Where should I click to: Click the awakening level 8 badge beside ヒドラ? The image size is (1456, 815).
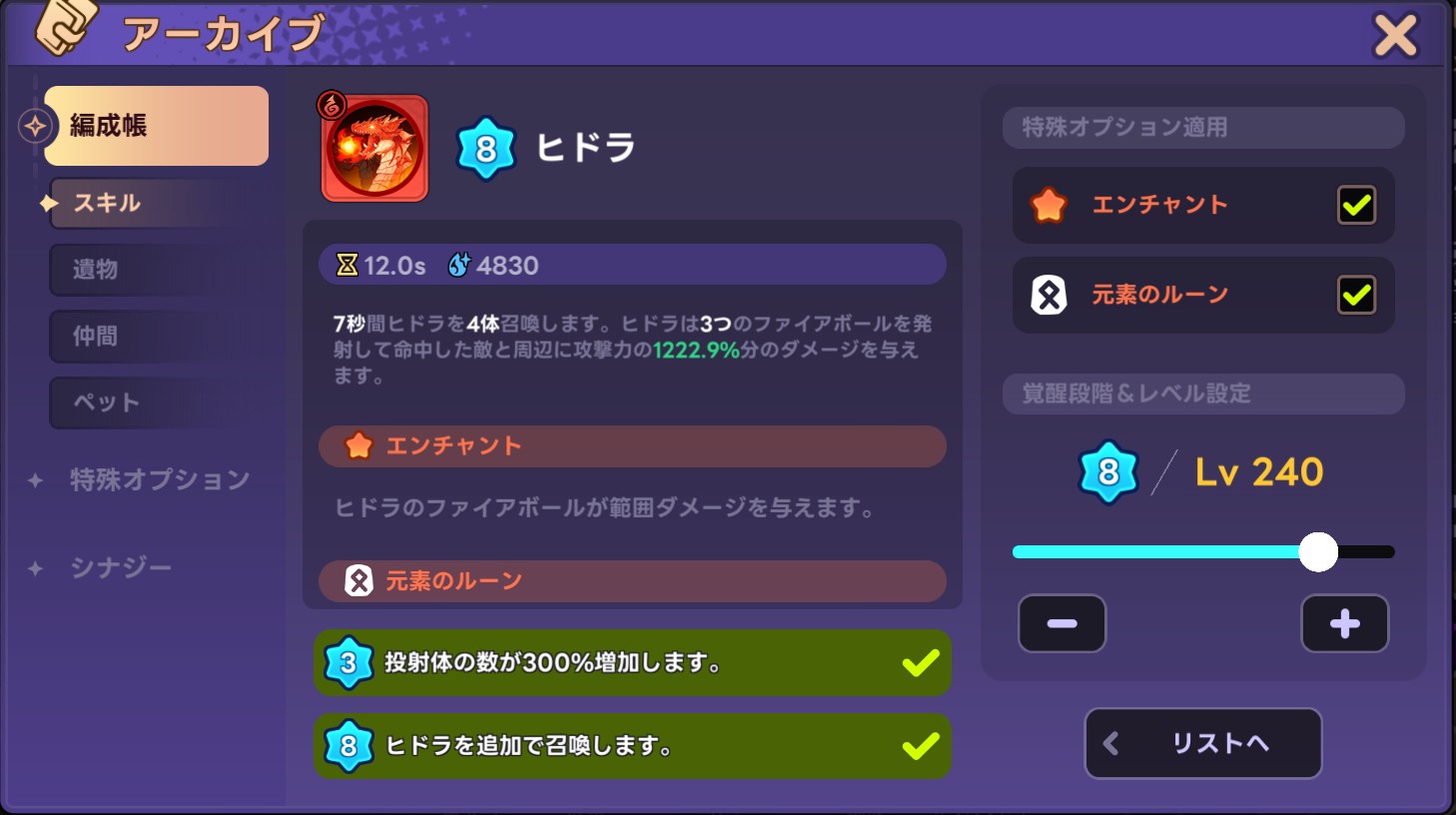[485, 149]
